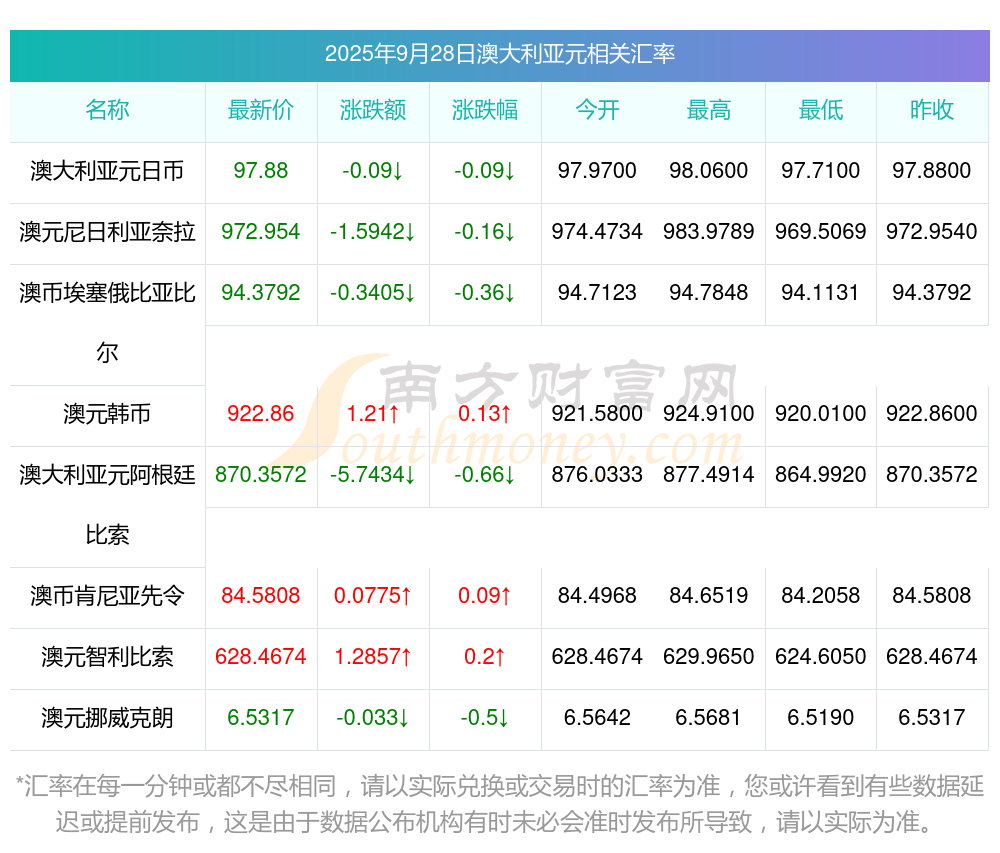Select the row name '澳大利亚元日币'
1000x853 pixels.
(107, 171)
